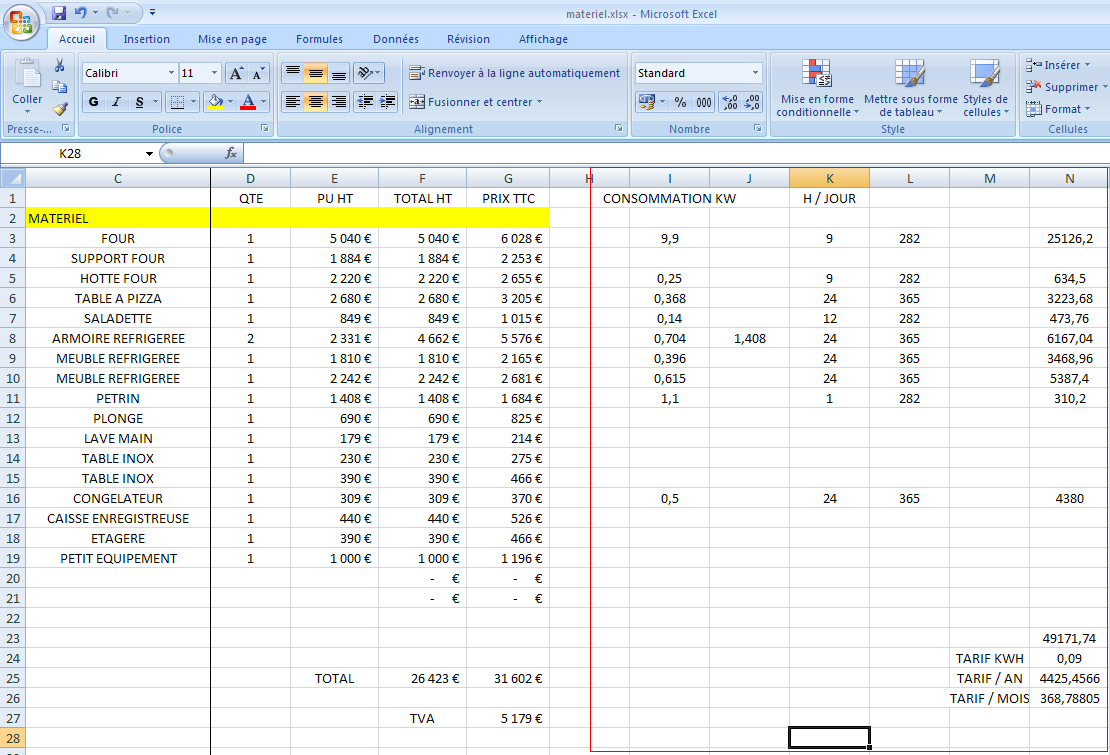1110x755 pixels.
Task: Click the Format Painter brush icon
Action: 59,109
